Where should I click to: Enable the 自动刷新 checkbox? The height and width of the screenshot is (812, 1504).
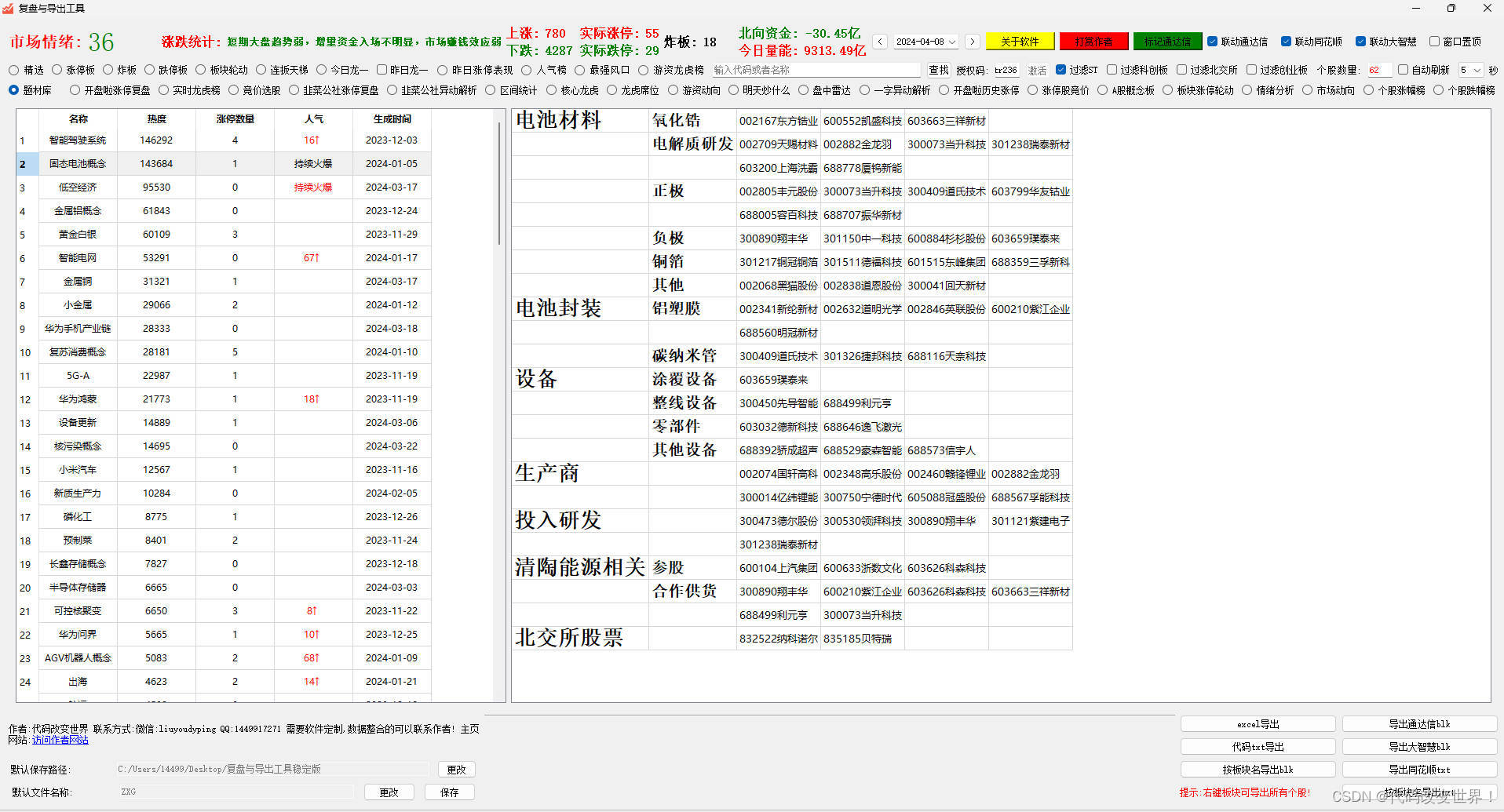(x=1403, y=70)
